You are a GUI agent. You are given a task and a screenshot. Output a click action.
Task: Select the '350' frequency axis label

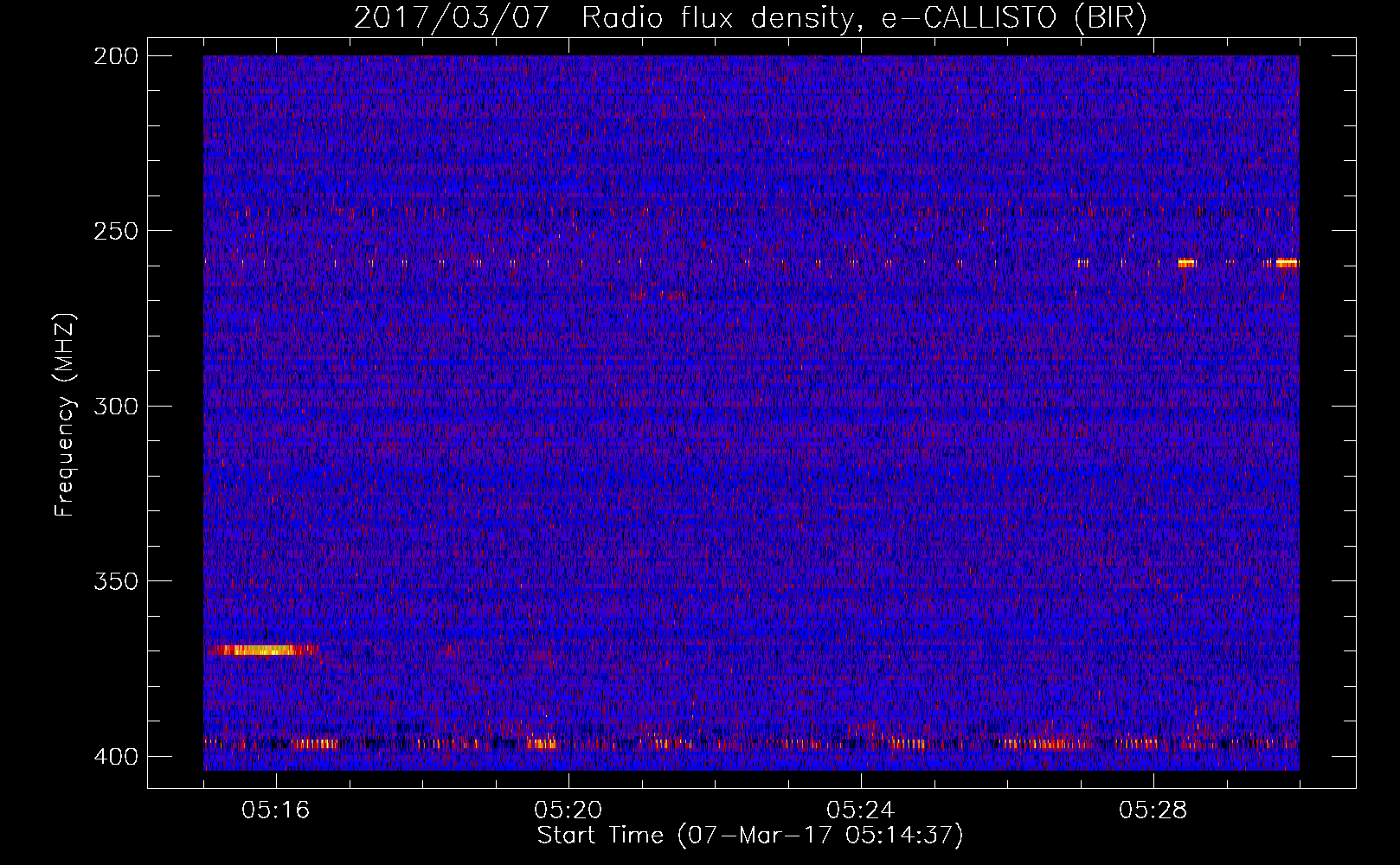[116, 581]
